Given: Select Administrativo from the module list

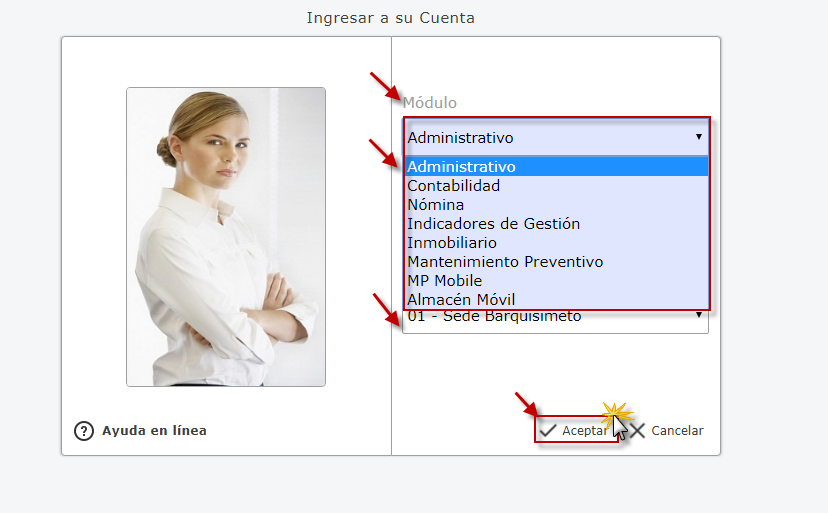Looking at the screenshot, I should (x=556, y=166).
